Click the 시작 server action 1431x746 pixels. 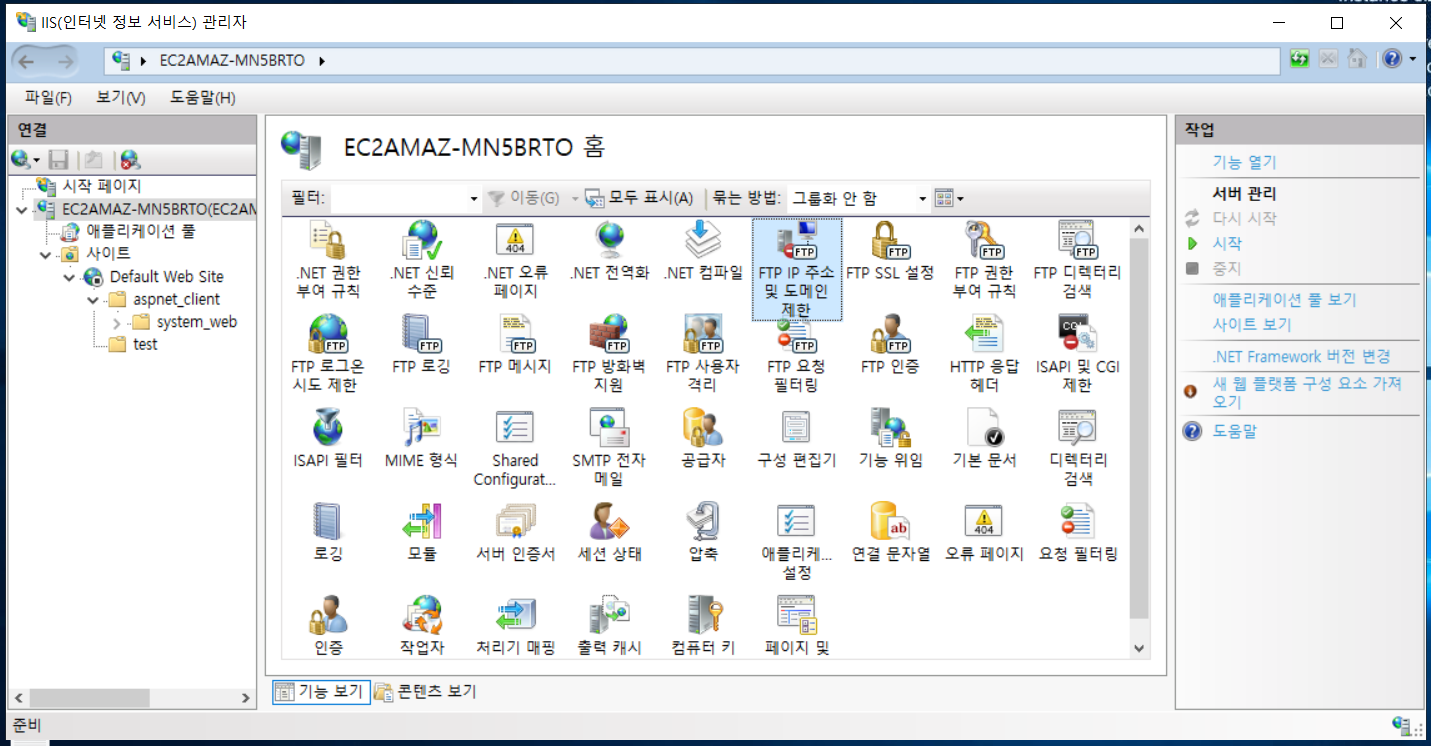click(x=1227, y=243)
